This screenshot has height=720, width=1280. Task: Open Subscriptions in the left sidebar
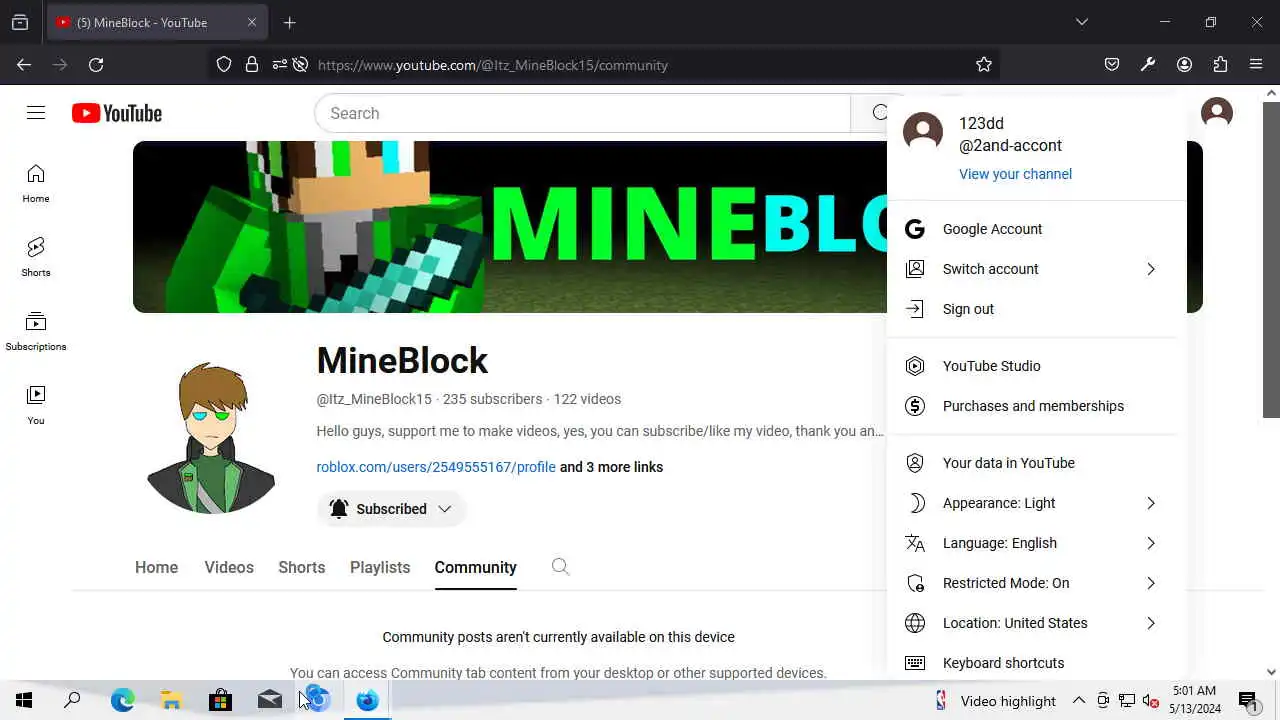36,332
